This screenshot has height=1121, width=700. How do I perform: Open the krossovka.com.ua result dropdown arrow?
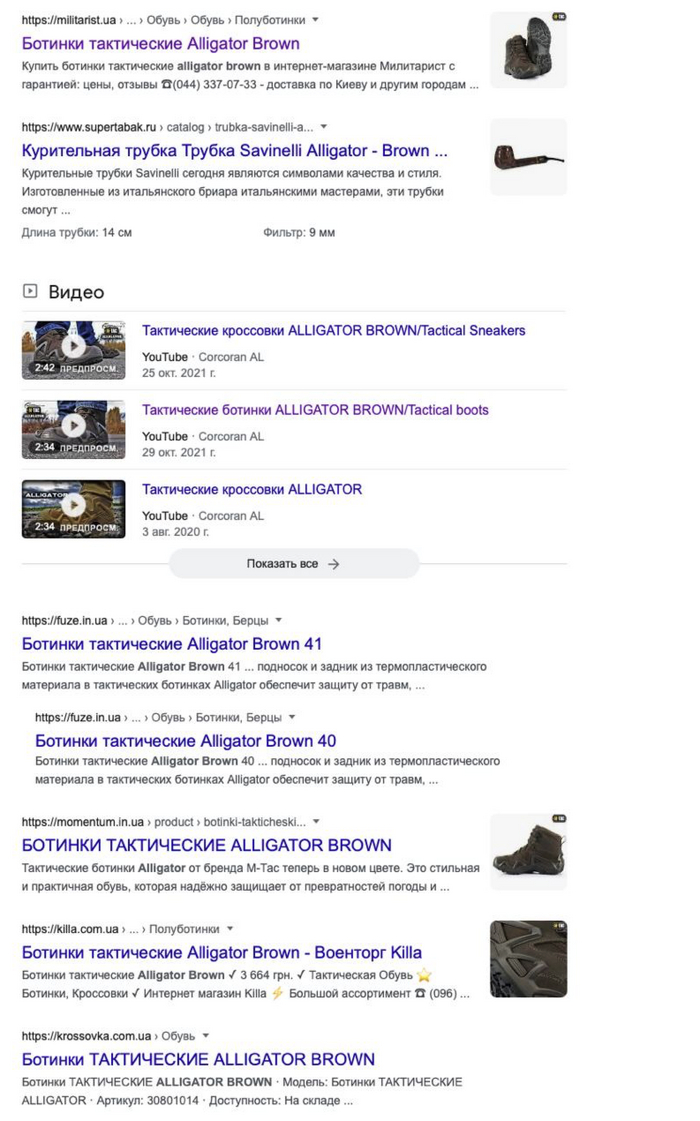(206, 1036)
